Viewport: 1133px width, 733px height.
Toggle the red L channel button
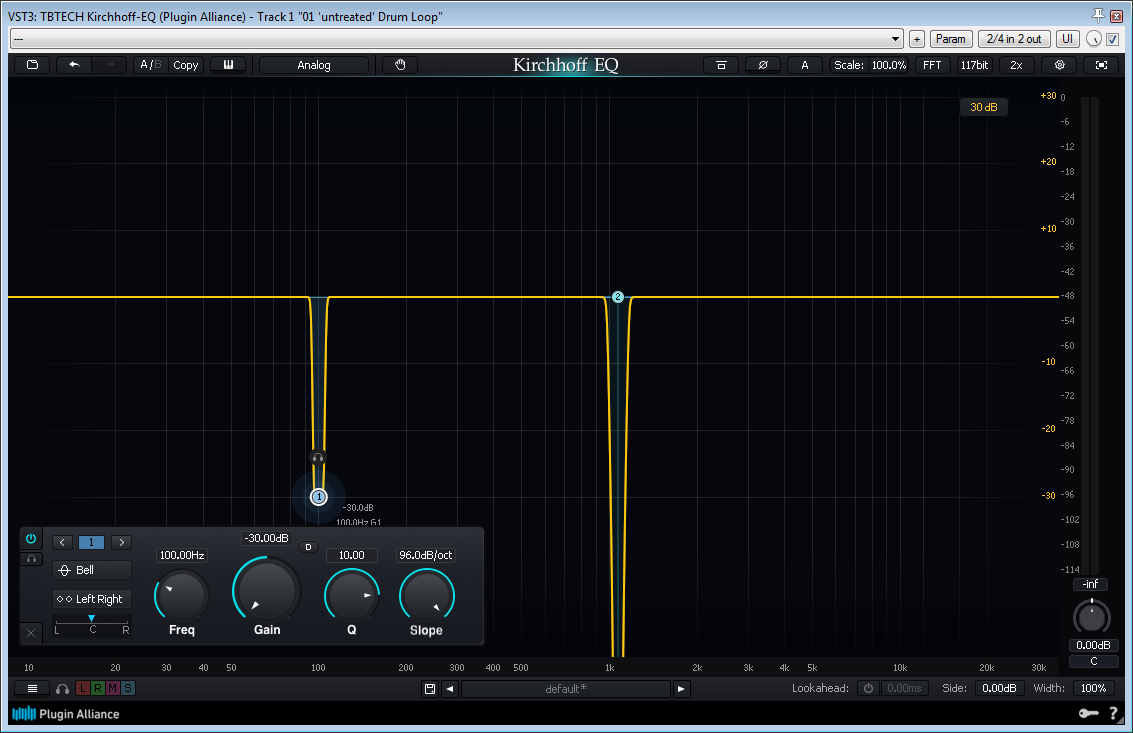point(82,688)
